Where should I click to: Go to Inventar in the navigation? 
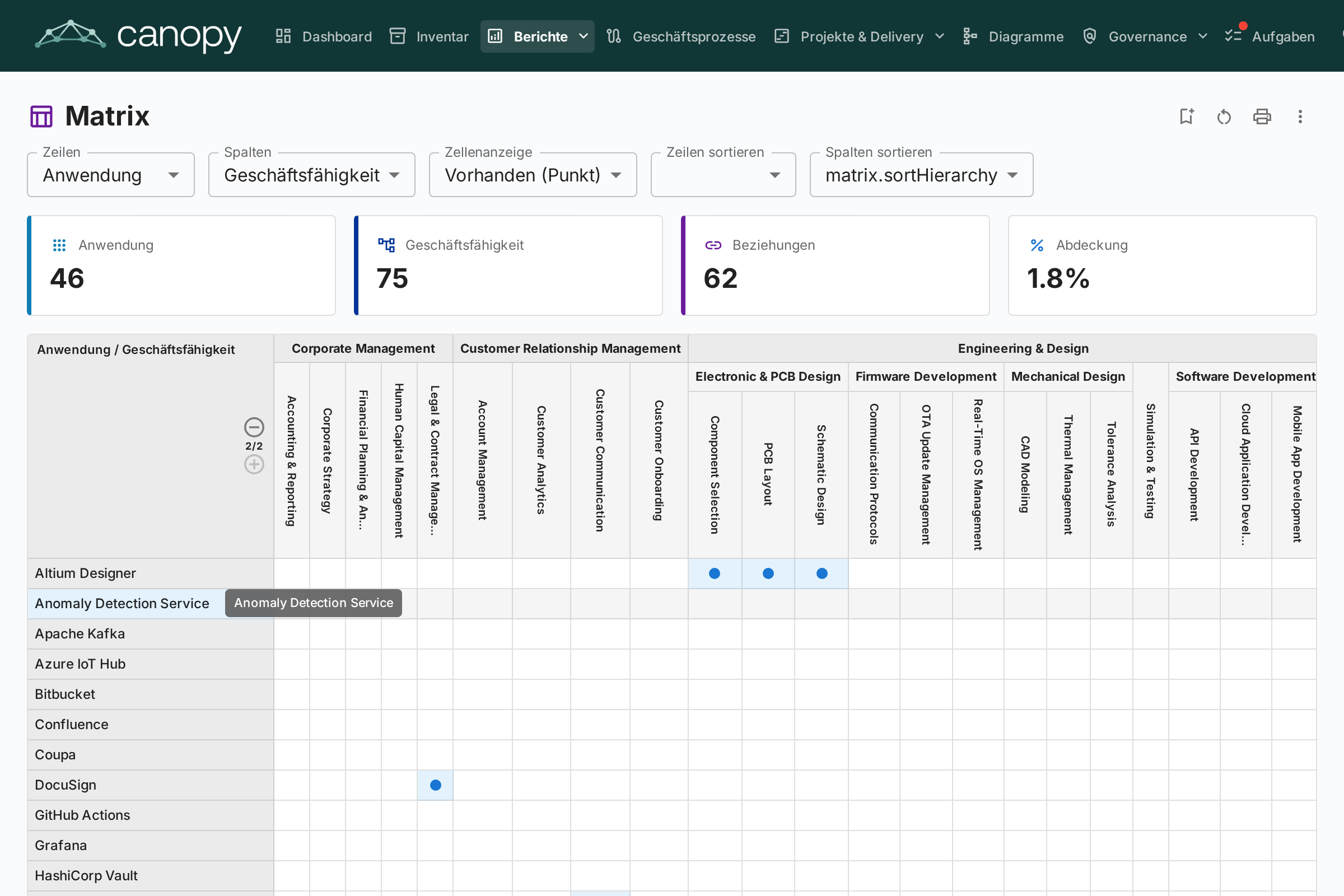tap(429, 36)
